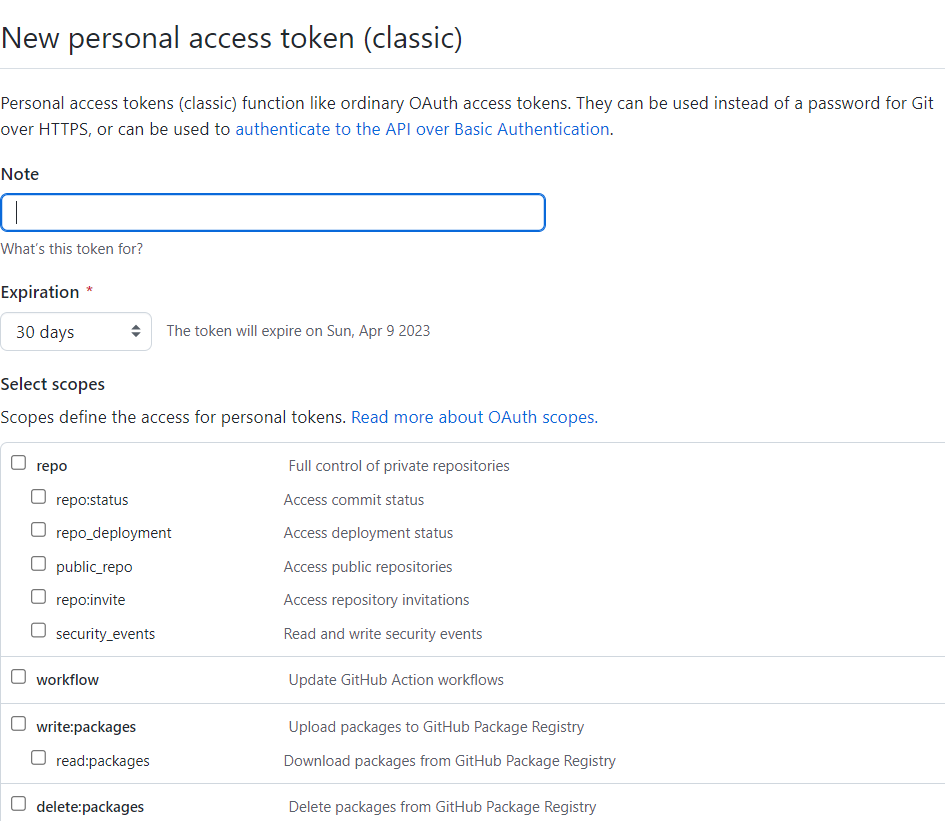Open the Basic Authentication API link
Viewport: 945px width, 821px height.
[422, 129]
